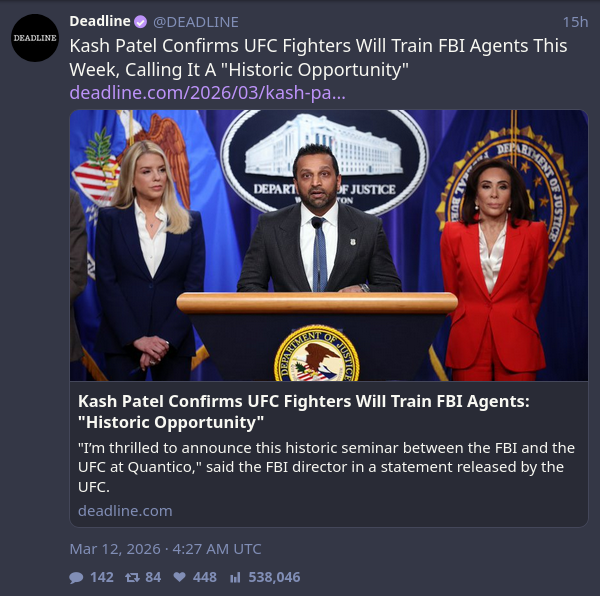
Task: Click the deadline.com card domain label
Action: pos(125,511)
